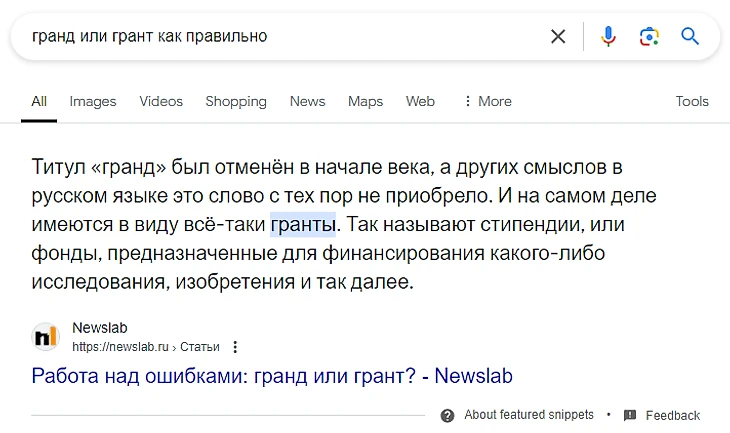Go to the News tab
The height and width of the screenshot is (433, 730).
pos(307,101)
